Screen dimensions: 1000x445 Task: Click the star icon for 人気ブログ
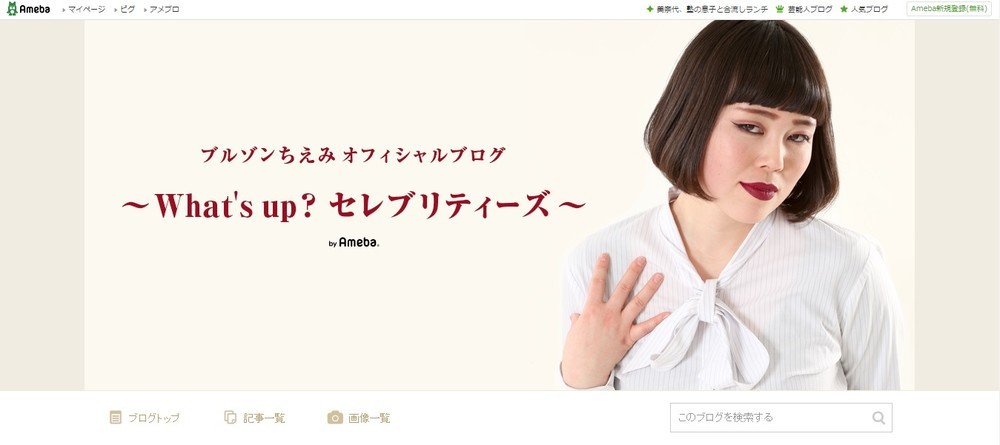(x=844, y=10)
